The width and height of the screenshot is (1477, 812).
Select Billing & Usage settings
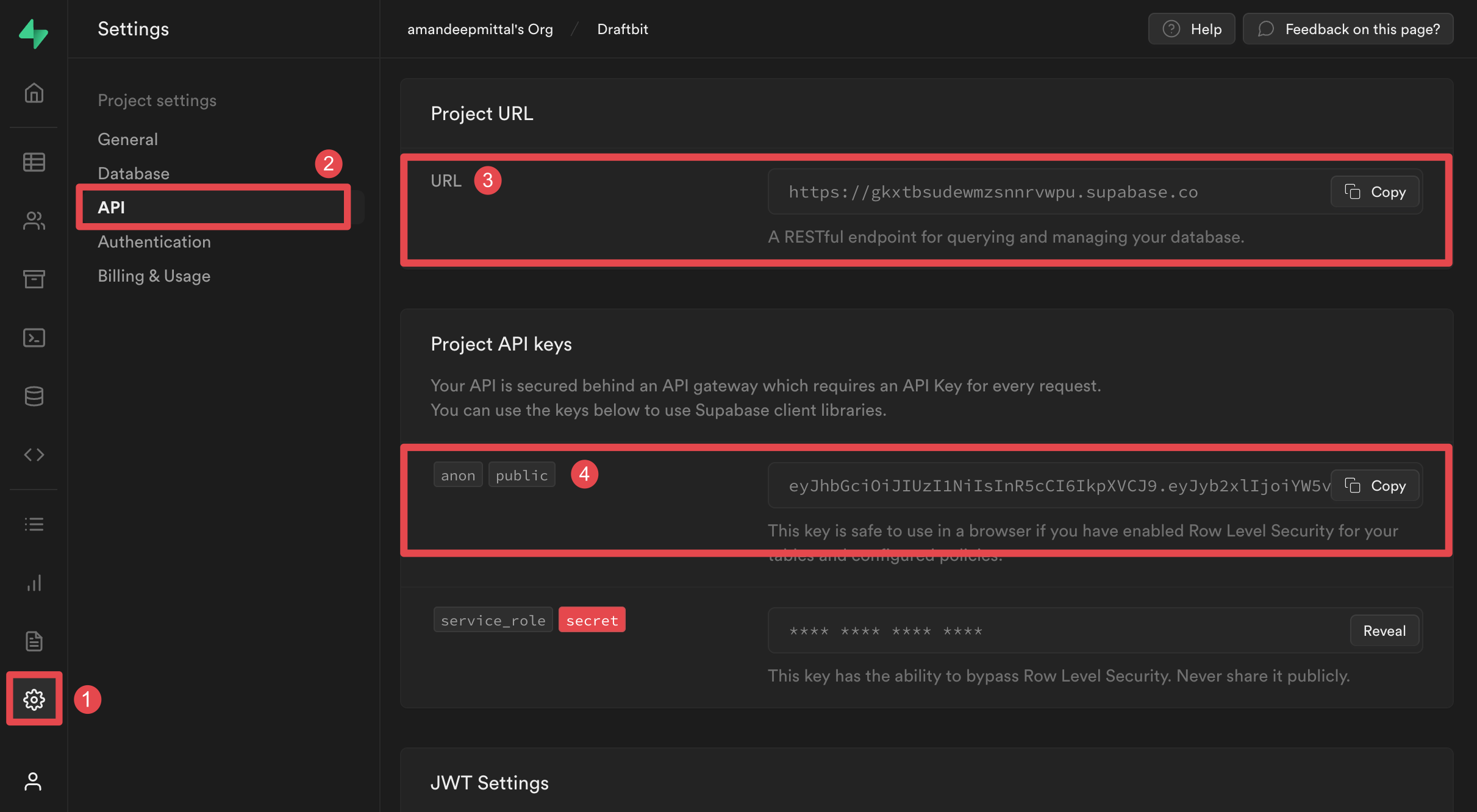(x=154, y=276)
